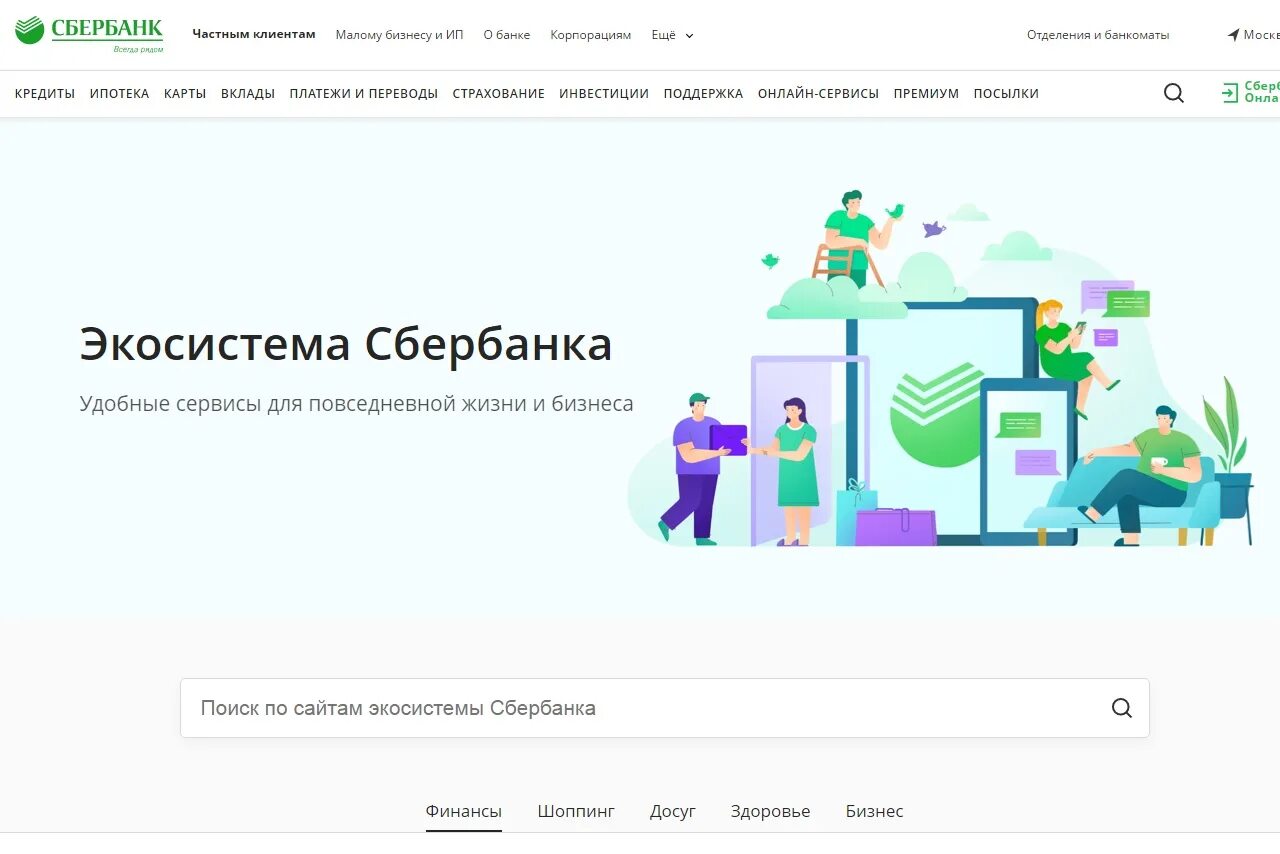
Task: Switch to the Здоровье tab
Action: 770,811
